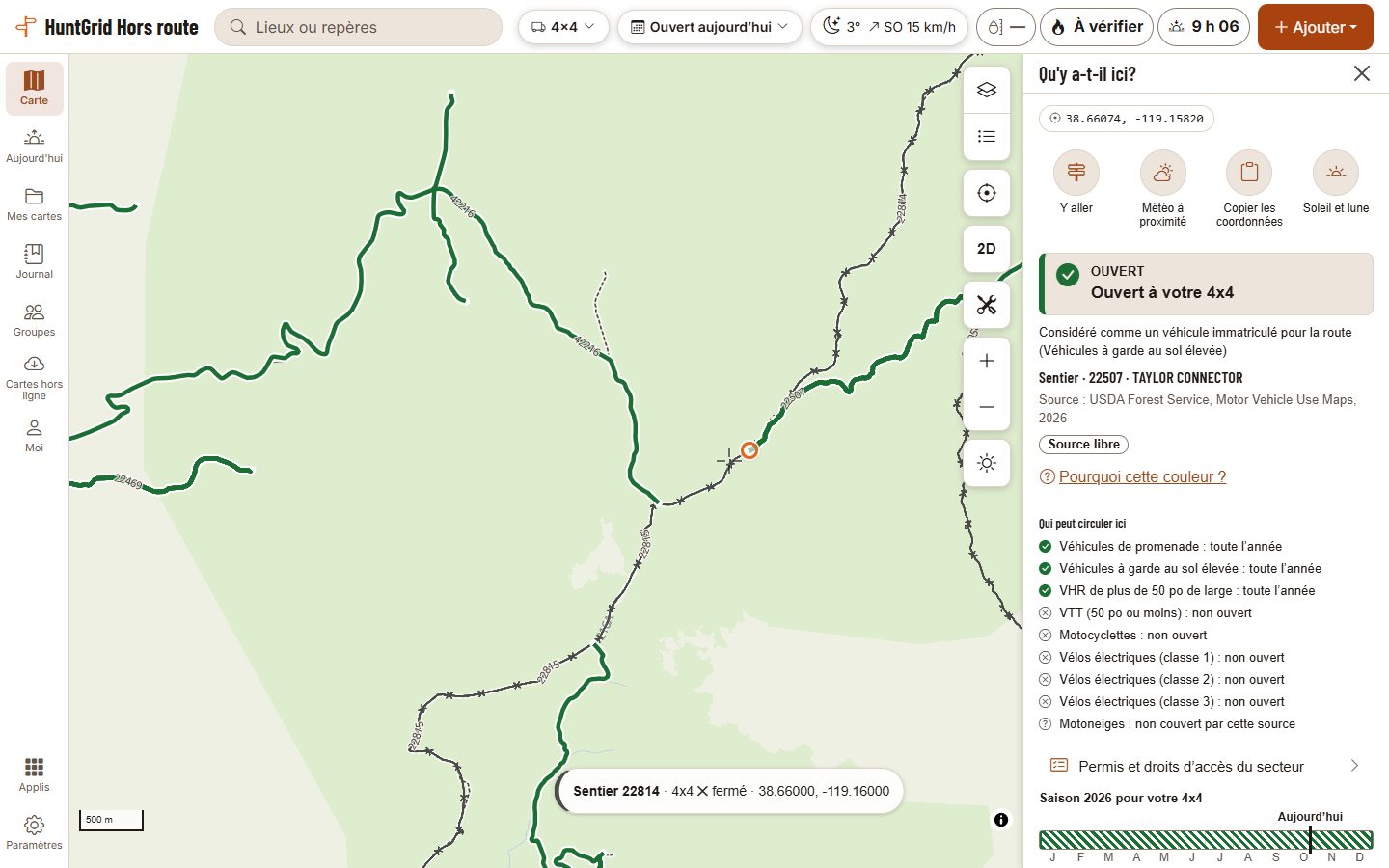
Task: Click the HuntGrid Hors route logo
Action: pos(108,27)
